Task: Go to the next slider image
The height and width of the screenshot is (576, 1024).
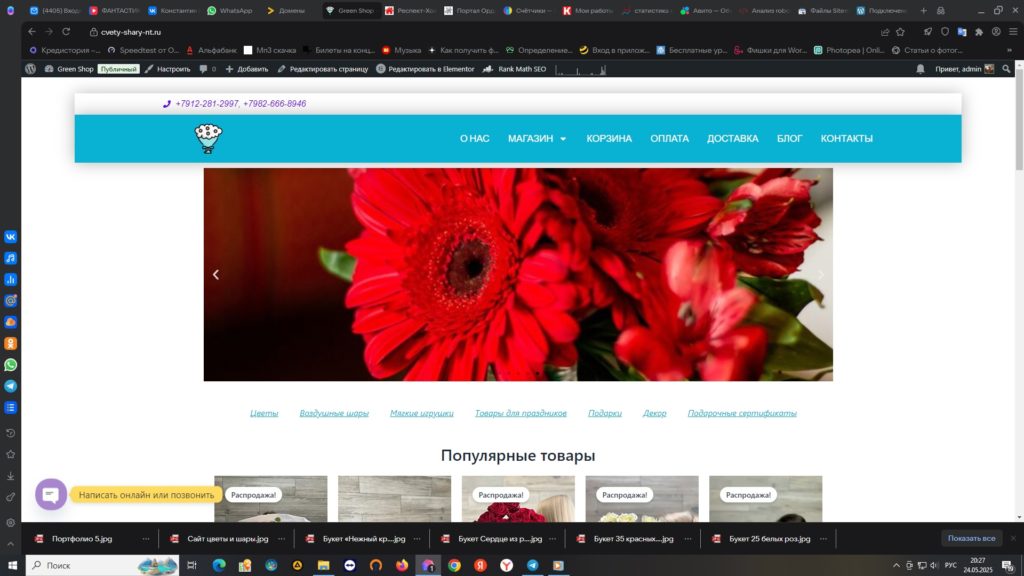Action: (821, 274)
